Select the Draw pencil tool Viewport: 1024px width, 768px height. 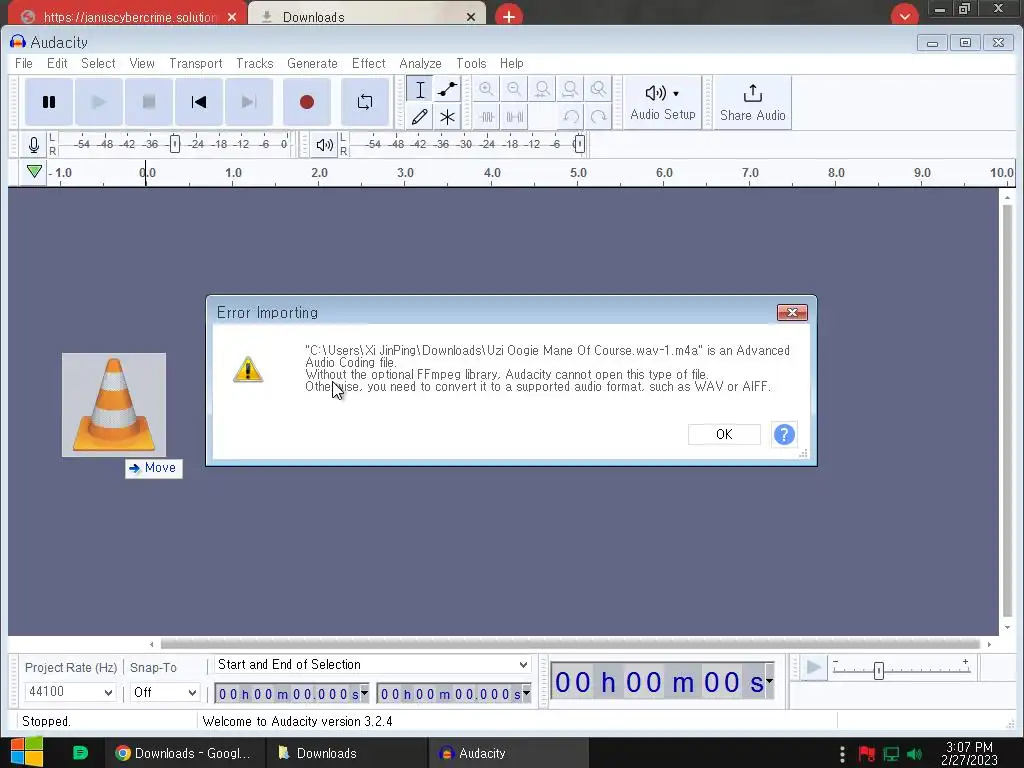click(420, 117)
